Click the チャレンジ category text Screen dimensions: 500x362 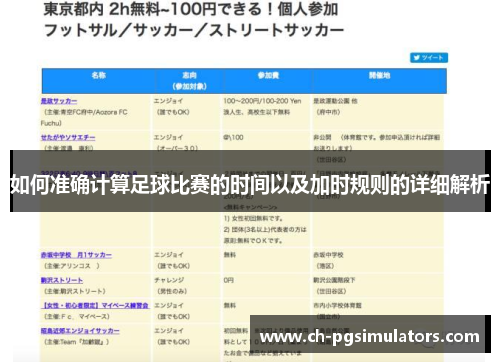(169, 280)
